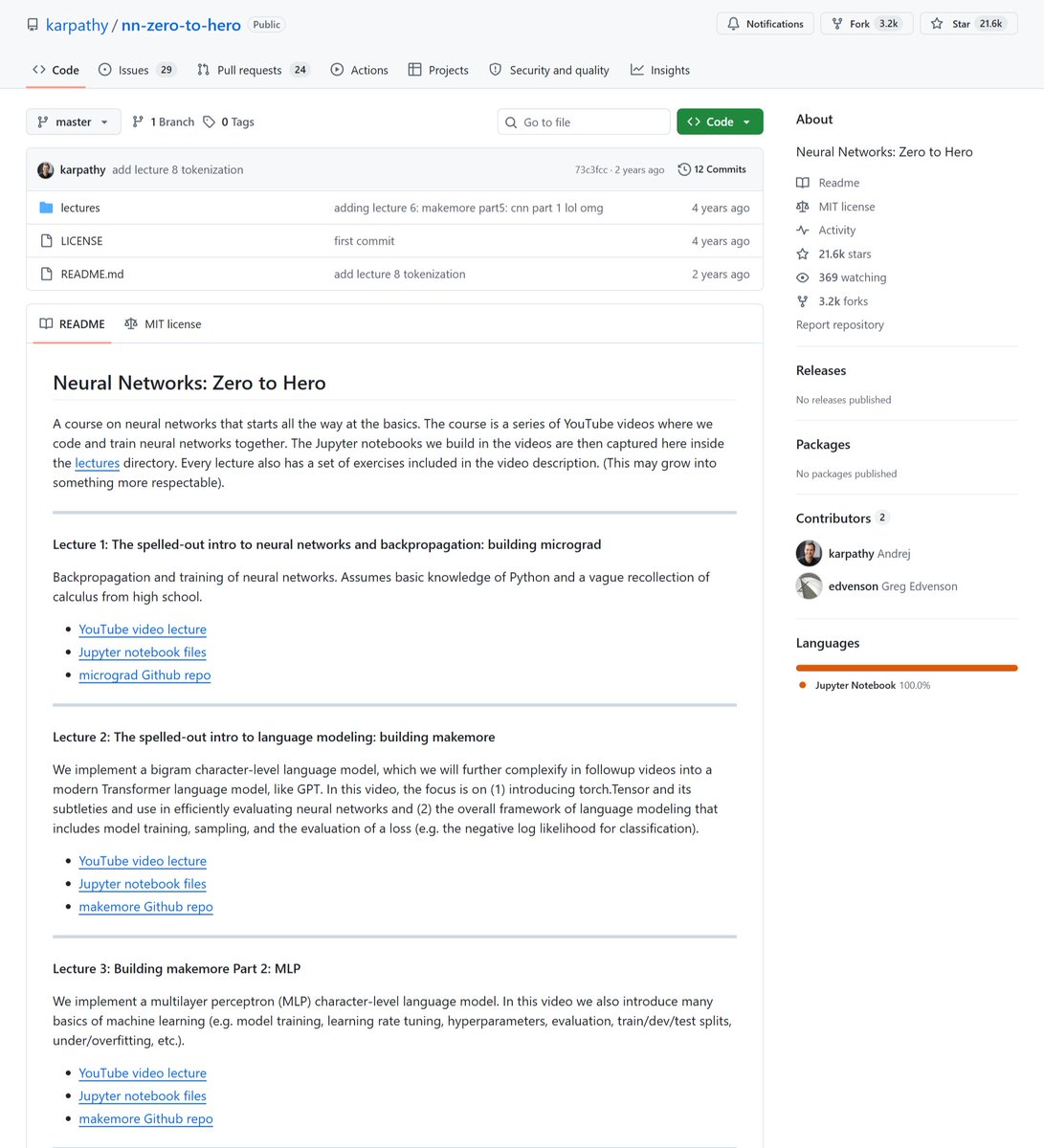Open the Pull requests tab
Viewport: 1044px width, 1148px height.
253,70
